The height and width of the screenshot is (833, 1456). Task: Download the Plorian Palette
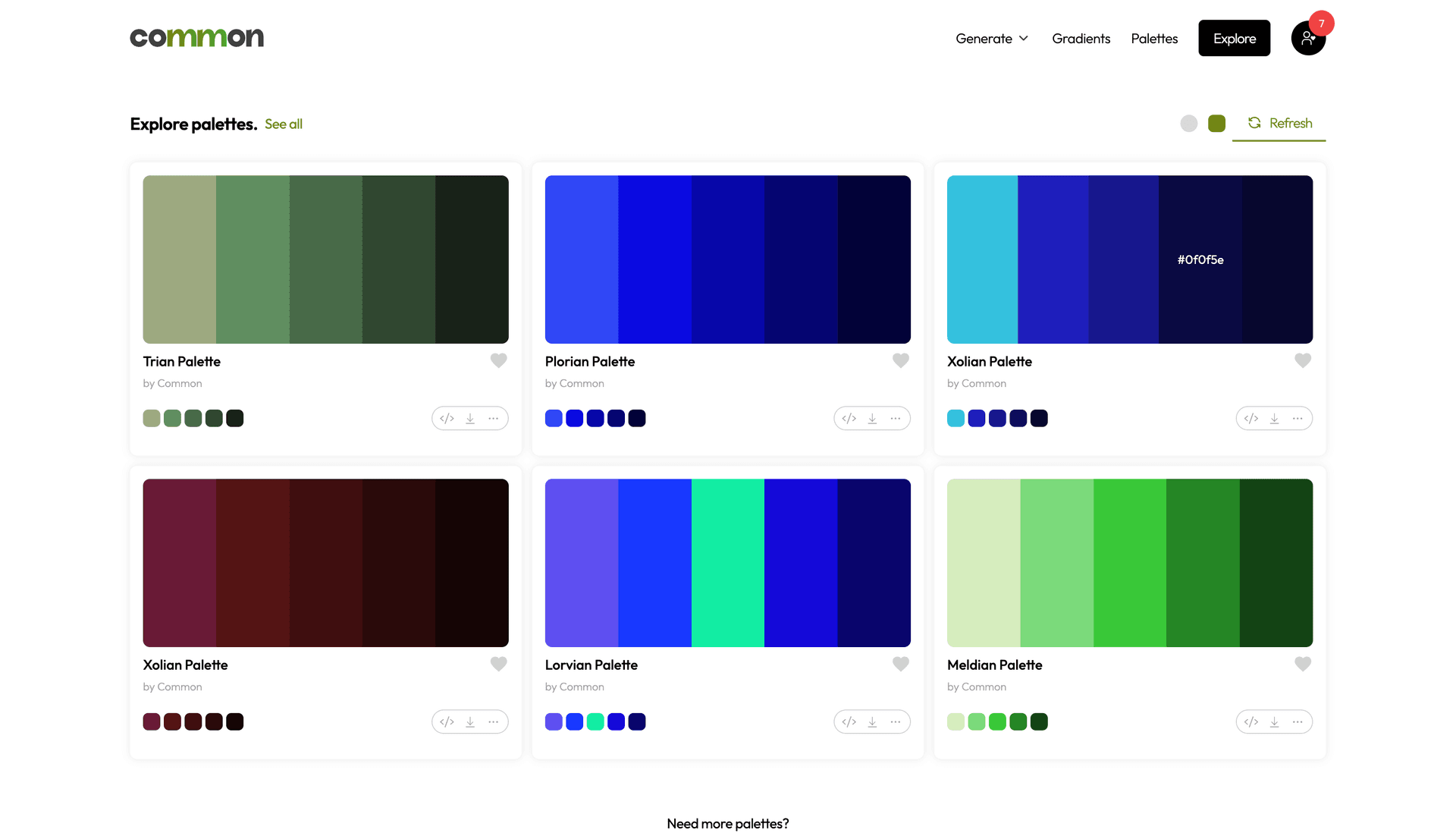(x=872, y=419)
